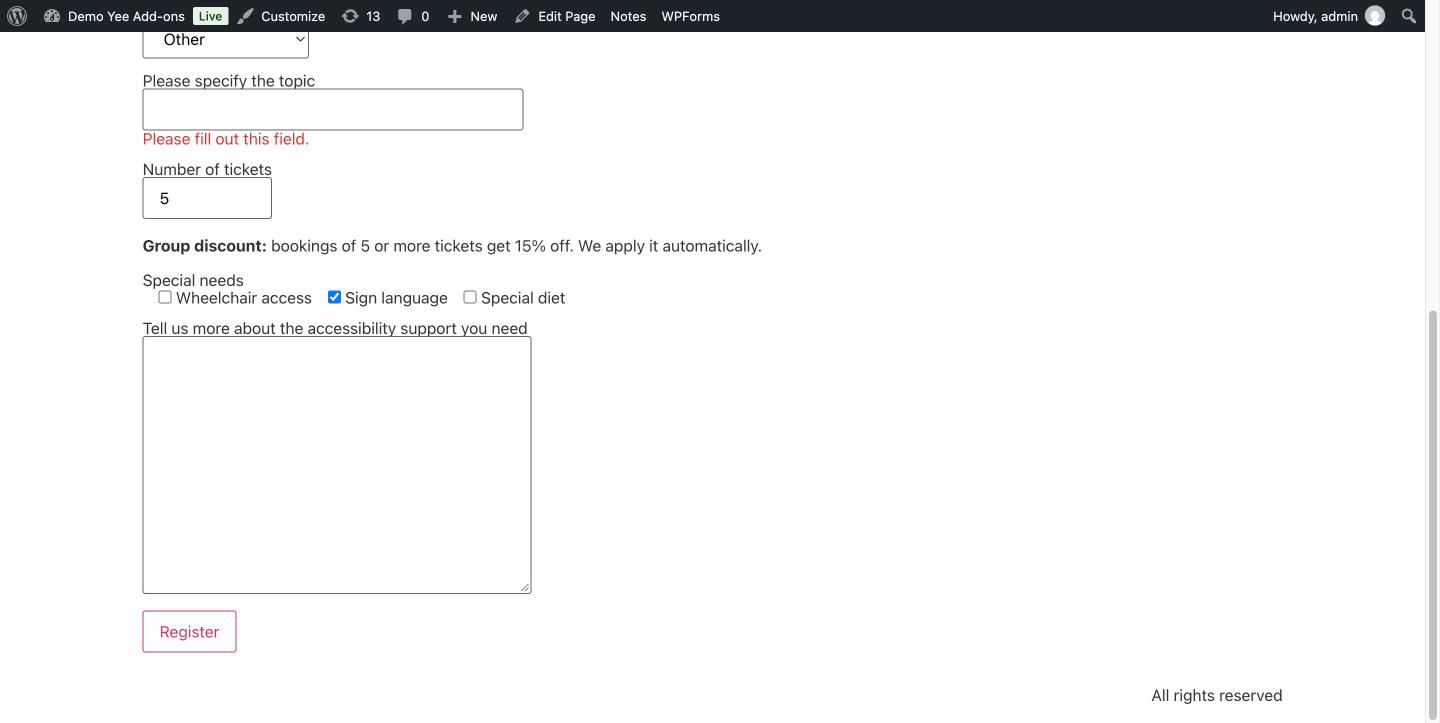
Task: Click the site dashboard gauge icon
Action: pyautogui.click(x=52, y=16)
